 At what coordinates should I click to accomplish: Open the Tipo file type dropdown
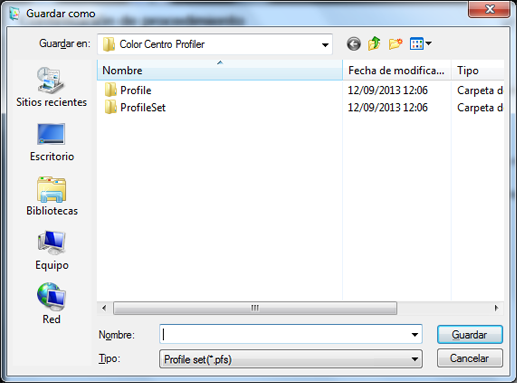point(415,359)
